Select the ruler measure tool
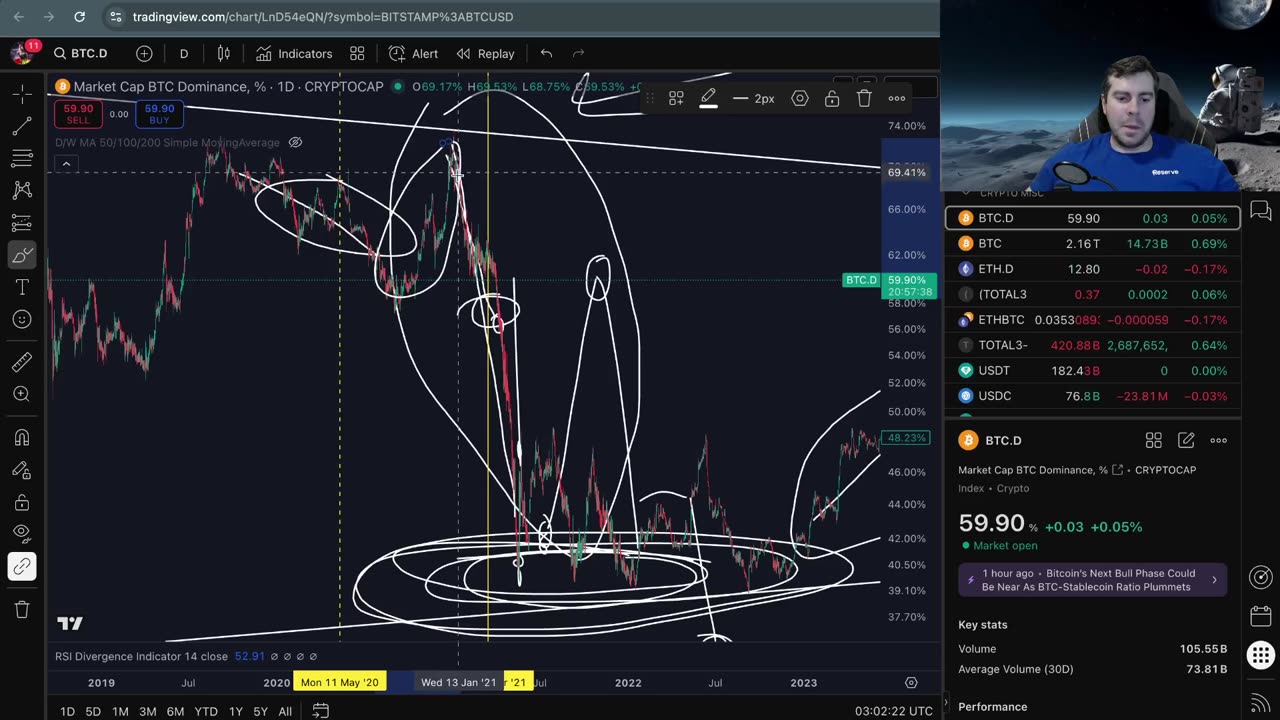Image resolution: width=1280 pixels, height=720 pixels. [x=22, y=363]
